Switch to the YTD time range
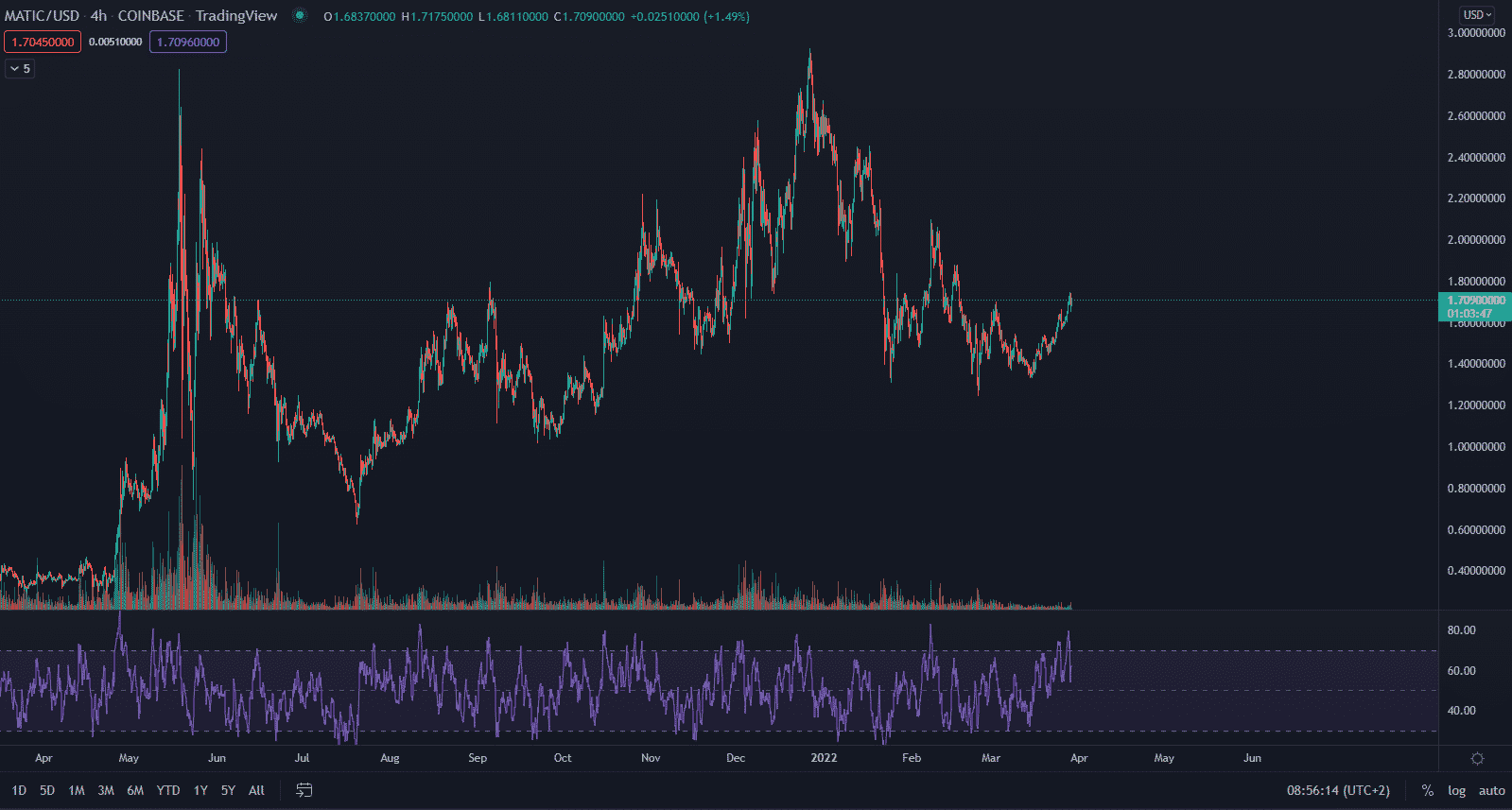 [167, 790]
